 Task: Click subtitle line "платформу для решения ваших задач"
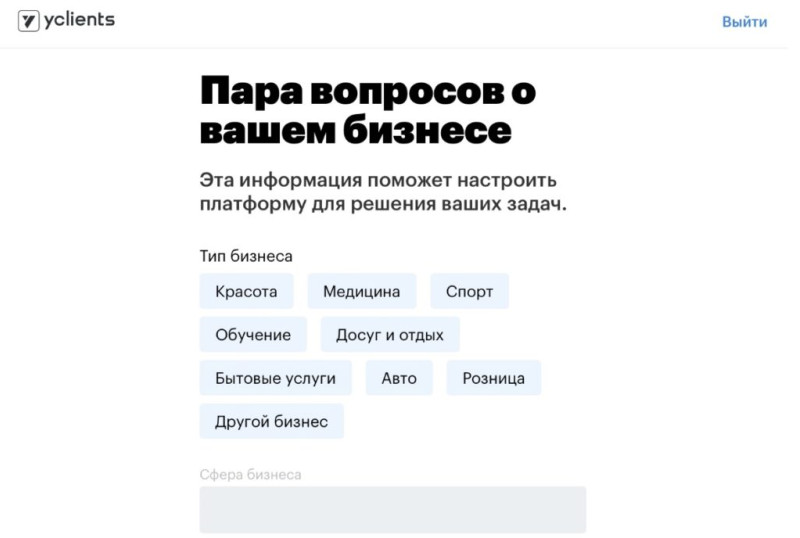382,205
